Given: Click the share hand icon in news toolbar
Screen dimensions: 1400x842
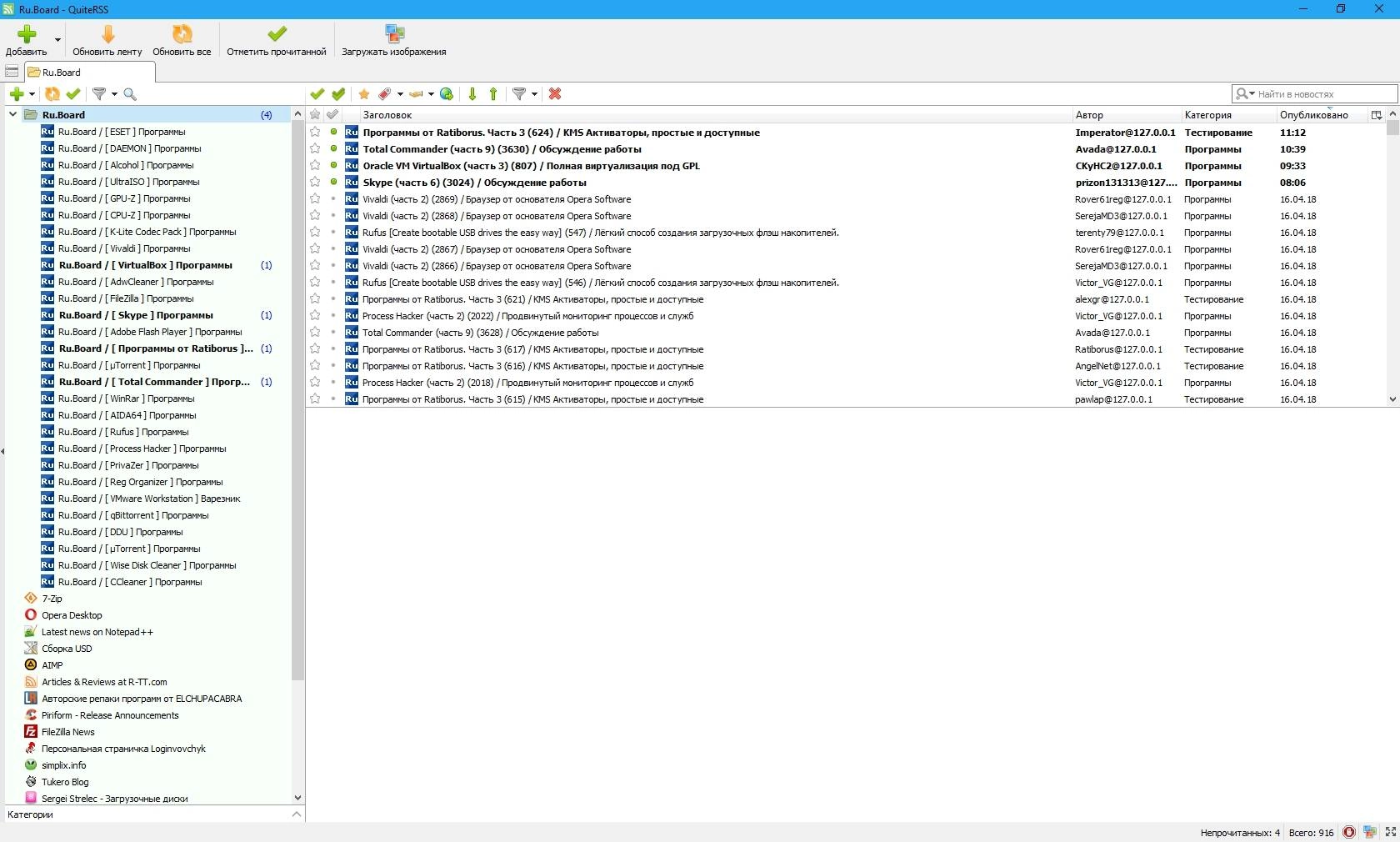Looking at the screenshot, I should (416, 94).
